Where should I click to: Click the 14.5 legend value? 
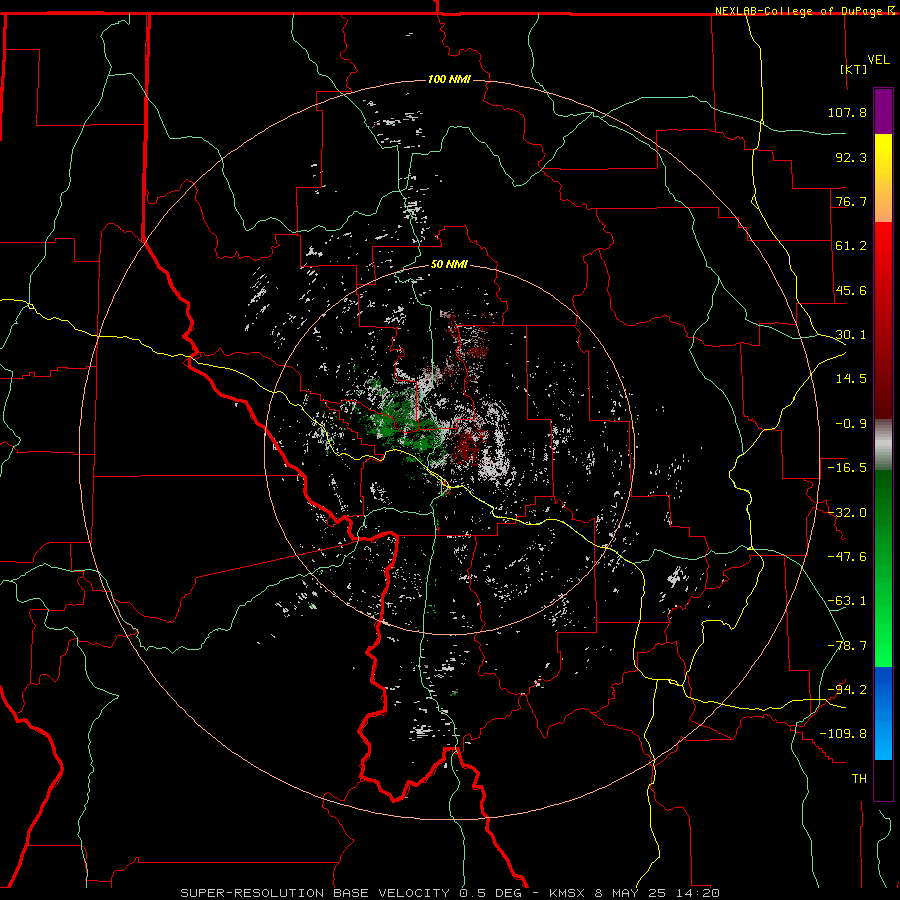coord(851,379)
